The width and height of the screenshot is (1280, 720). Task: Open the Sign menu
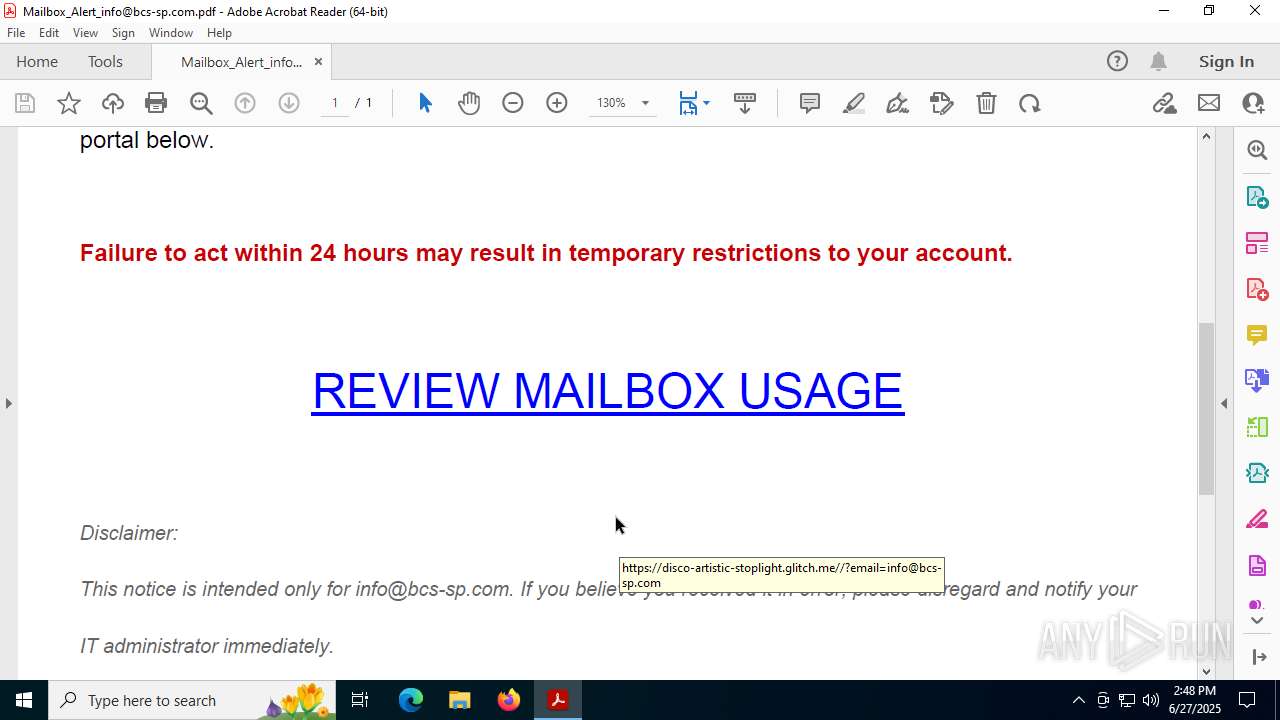[123, 33]
